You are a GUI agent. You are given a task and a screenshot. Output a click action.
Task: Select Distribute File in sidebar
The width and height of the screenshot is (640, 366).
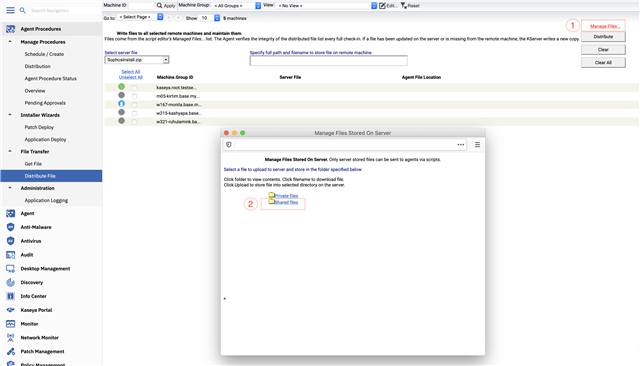[x=51, y=176]
